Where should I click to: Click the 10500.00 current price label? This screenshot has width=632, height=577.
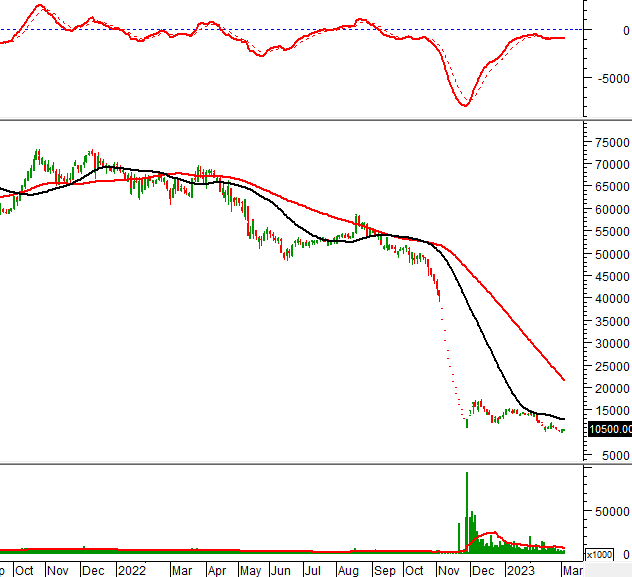click(610, 429)
